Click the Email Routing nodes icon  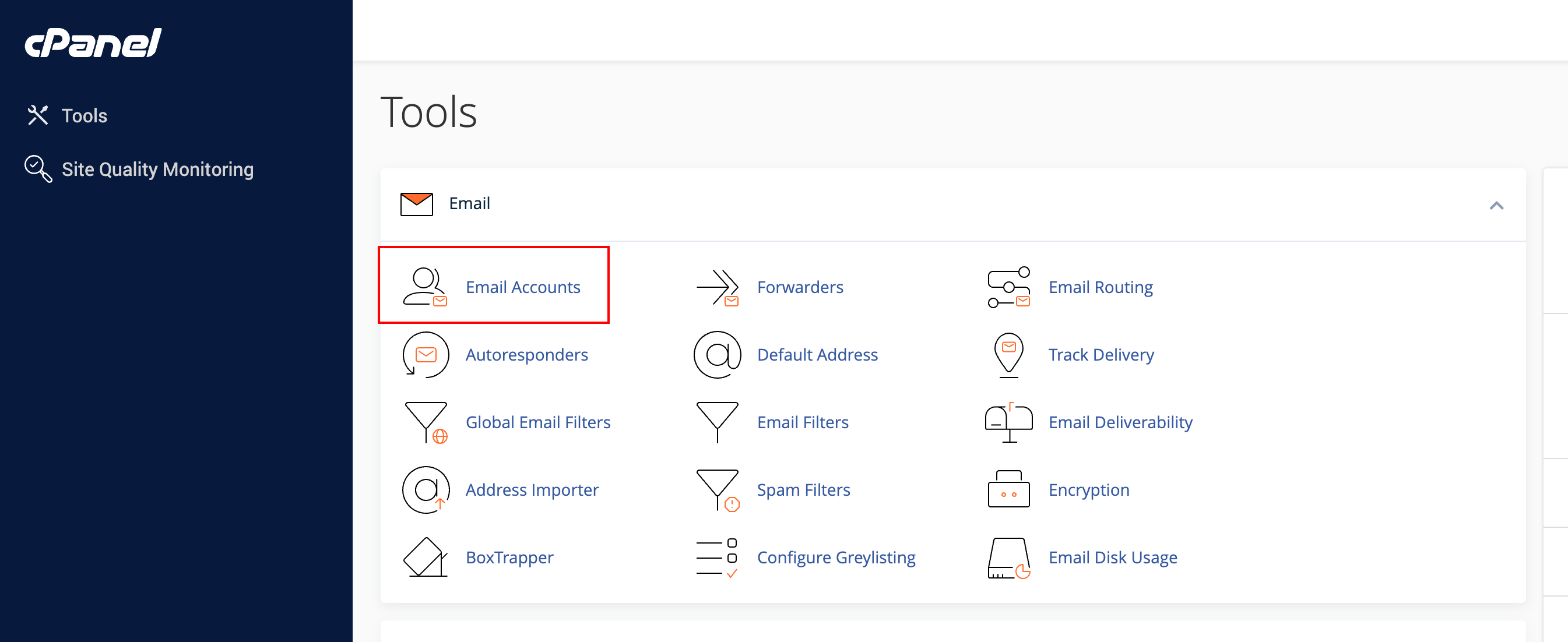(x=1008, y=287)
